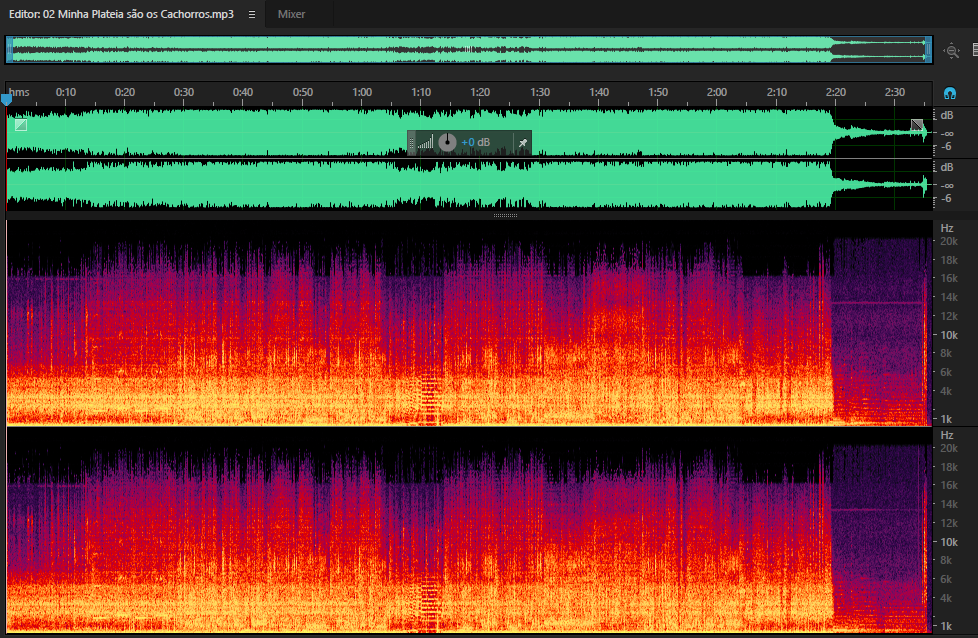This screenshot has height=638, width=978.
Task: Click the right handle of the overview navigator
Action: coord(929,50)
